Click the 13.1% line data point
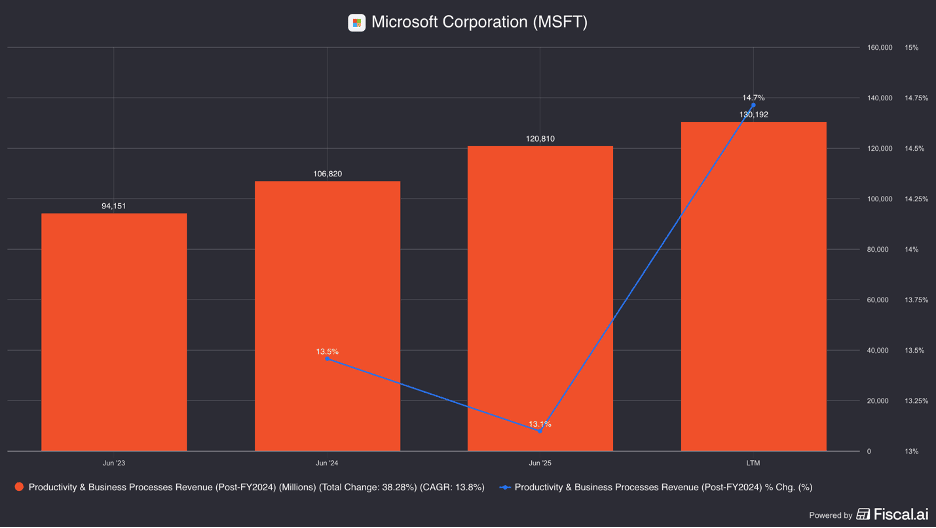936x528 pixels. coord(540,431)
